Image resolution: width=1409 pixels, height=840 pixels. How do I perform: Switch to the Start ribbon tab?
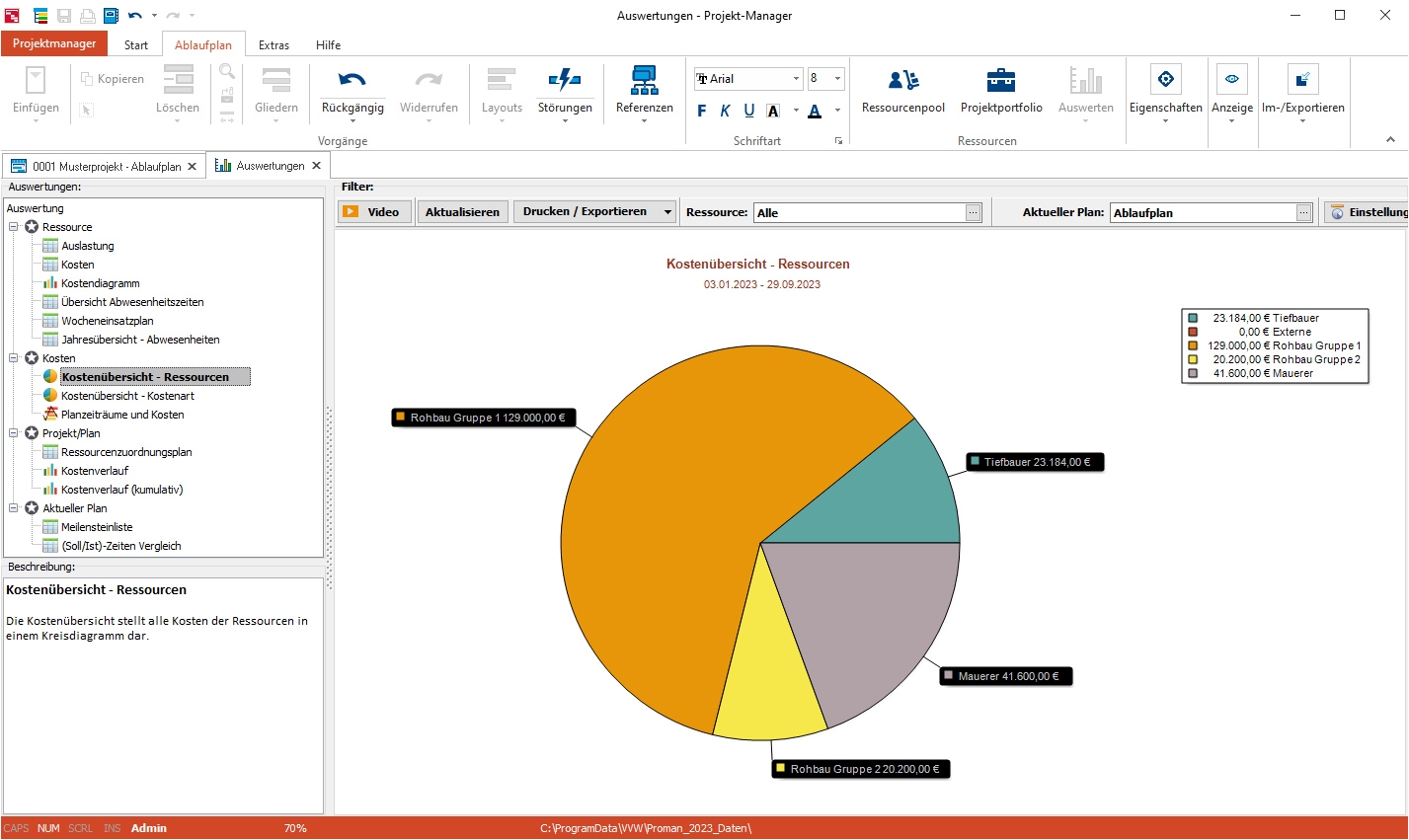coord(136,45)
